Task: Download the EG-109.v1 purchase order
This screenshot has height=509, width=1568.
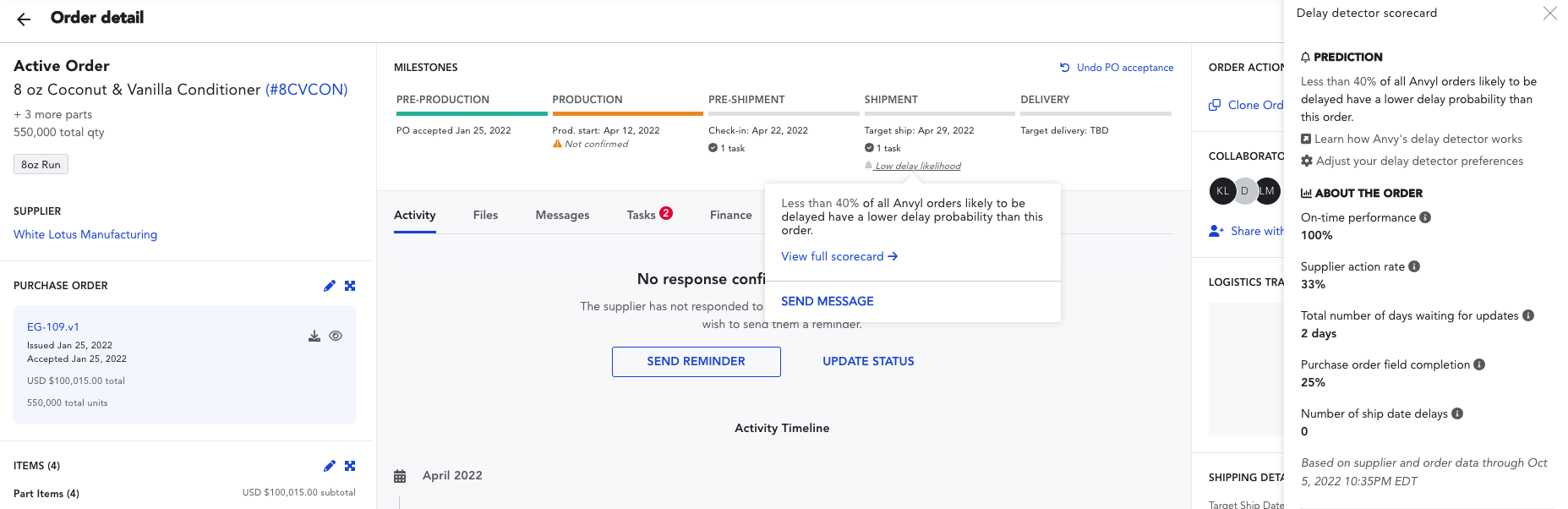Action: click(x=314, y=336)
